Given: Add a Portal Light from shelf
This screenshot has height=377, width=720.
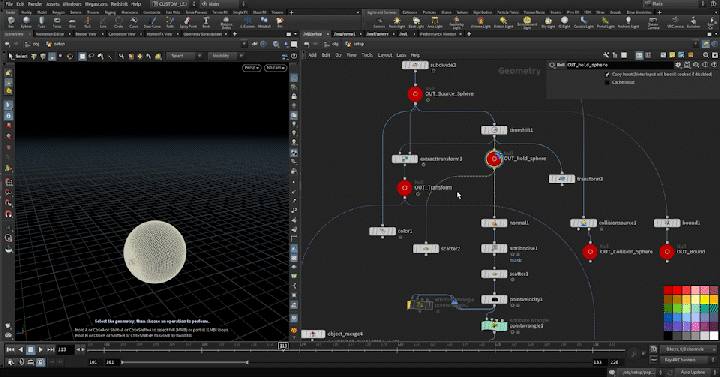Looking at the screenshot, I should coord(606,22).
